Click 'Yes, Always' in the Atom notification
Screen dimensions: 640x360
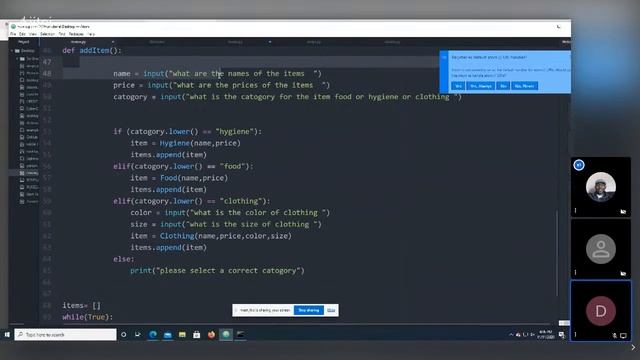480,86
